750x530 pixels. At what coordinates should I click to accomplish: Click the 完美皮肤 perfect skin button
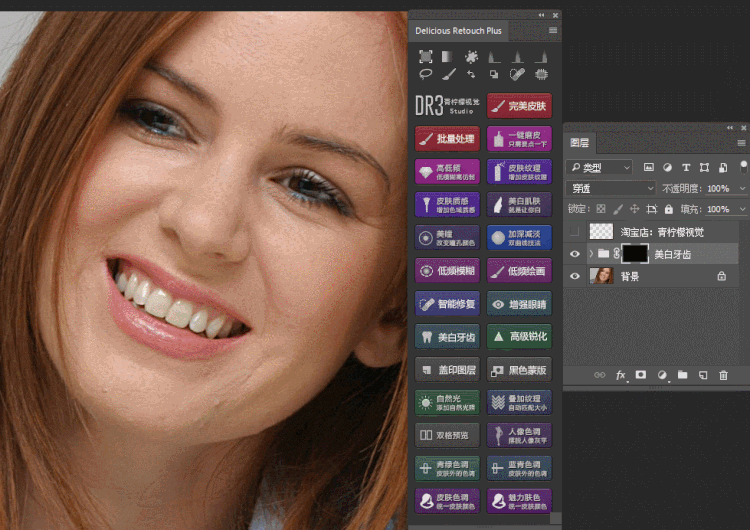pos(519,106)
